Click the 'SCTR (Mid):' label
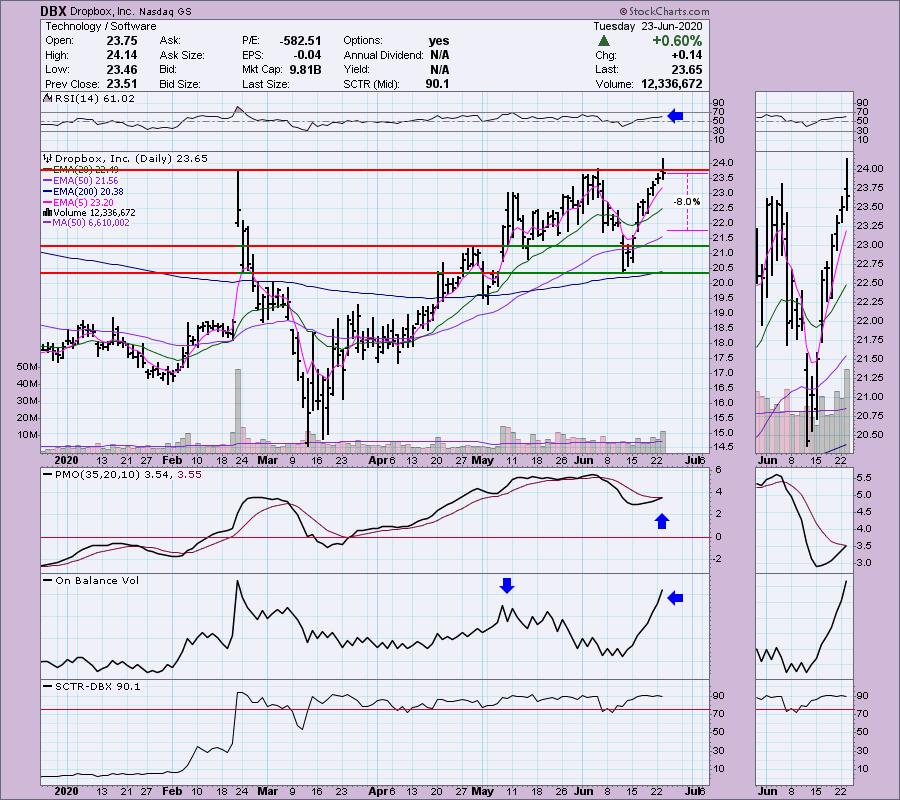This screenshot has width=900, height=800. (373, 84)
